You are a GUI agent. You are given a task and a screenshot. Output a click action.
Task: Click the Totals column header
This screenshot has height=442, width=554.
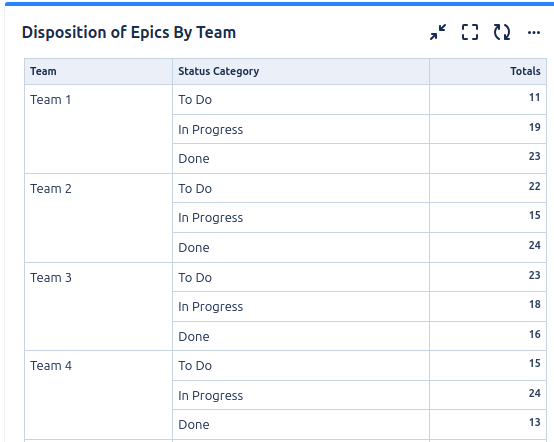click(x=525, y=71)
